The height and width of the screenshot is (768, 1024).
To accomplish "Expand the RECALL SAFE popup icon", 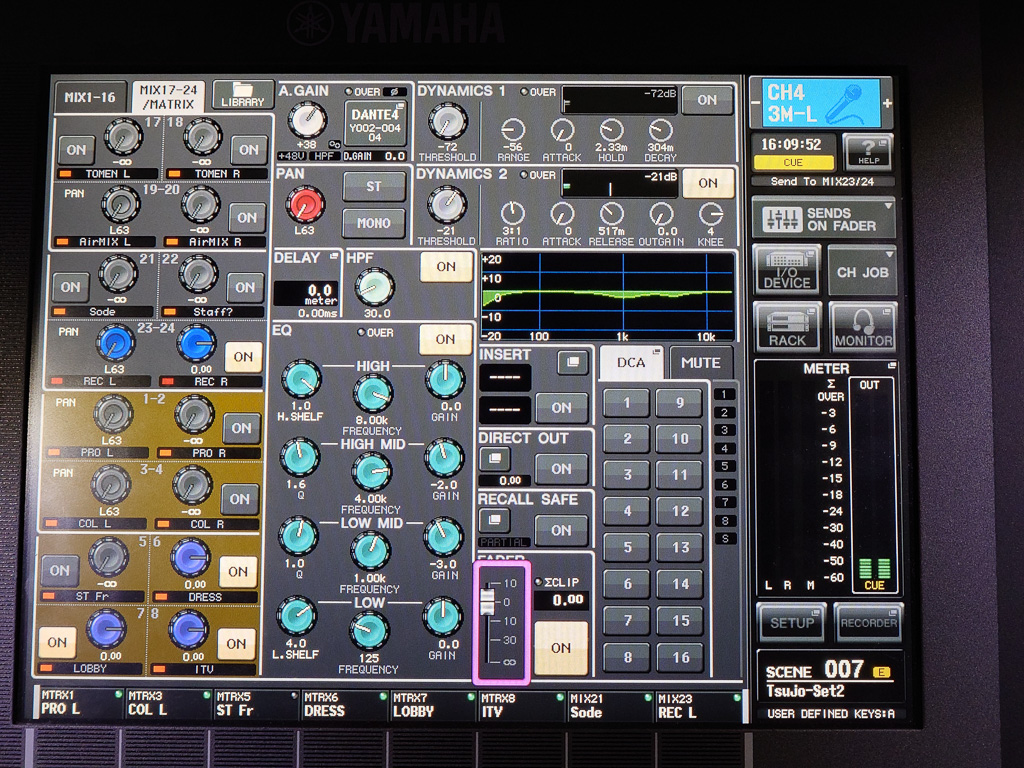I will [x=495, y=520].
